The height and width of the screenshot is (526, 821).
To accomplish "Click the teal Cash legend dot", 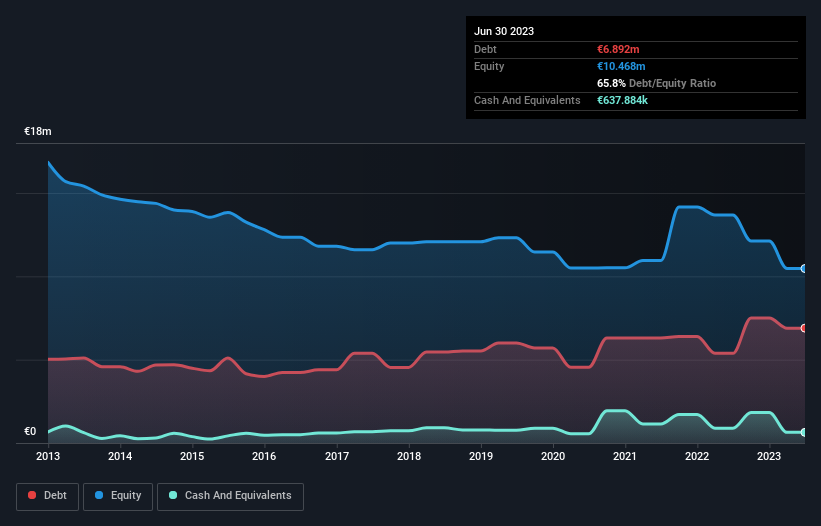I will click(173, 495).
